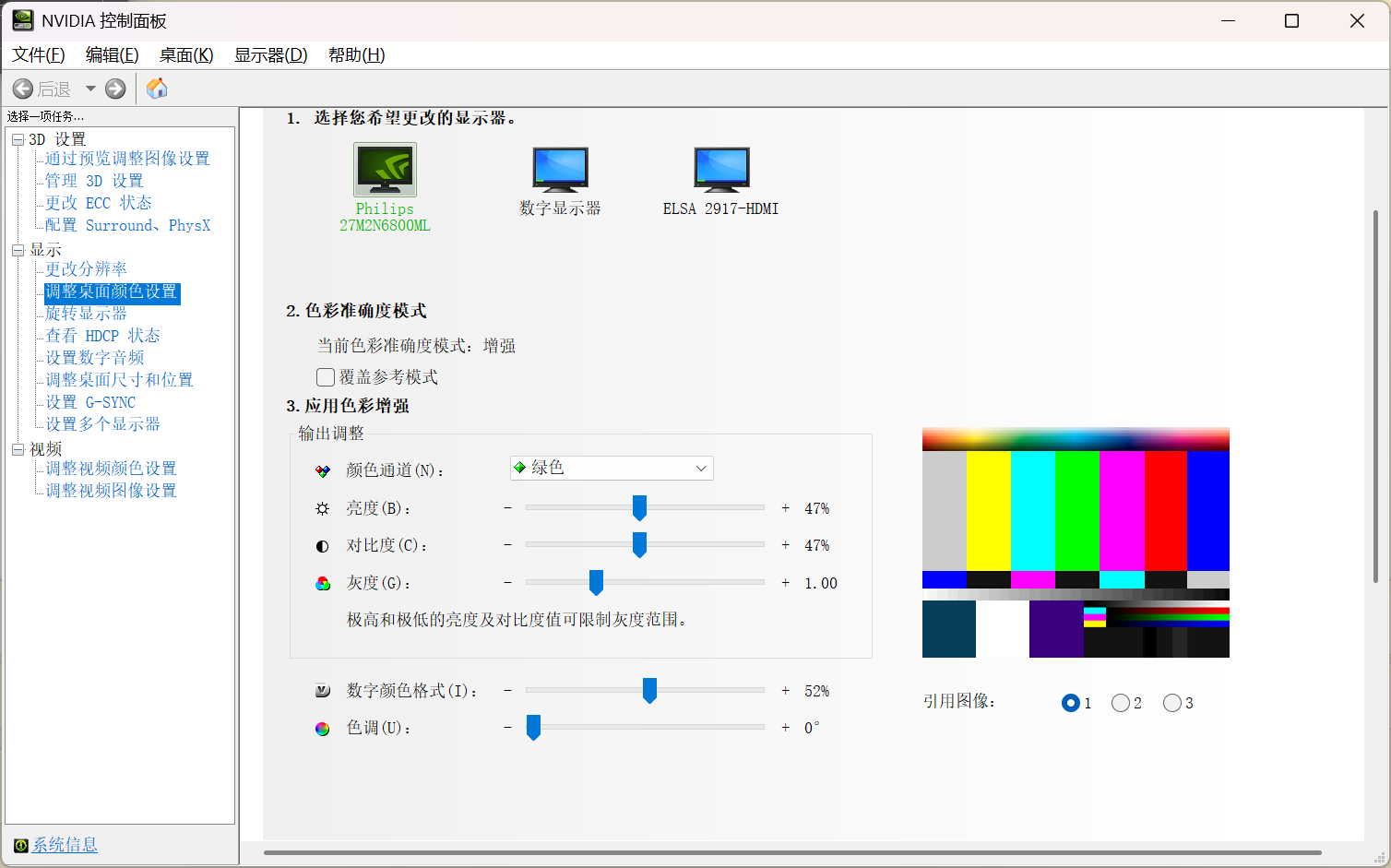This screenshot has width=1391, height=868.
Task: Select the ELSA 2917-HDMI display thumbnail
Action: (720, 169)
